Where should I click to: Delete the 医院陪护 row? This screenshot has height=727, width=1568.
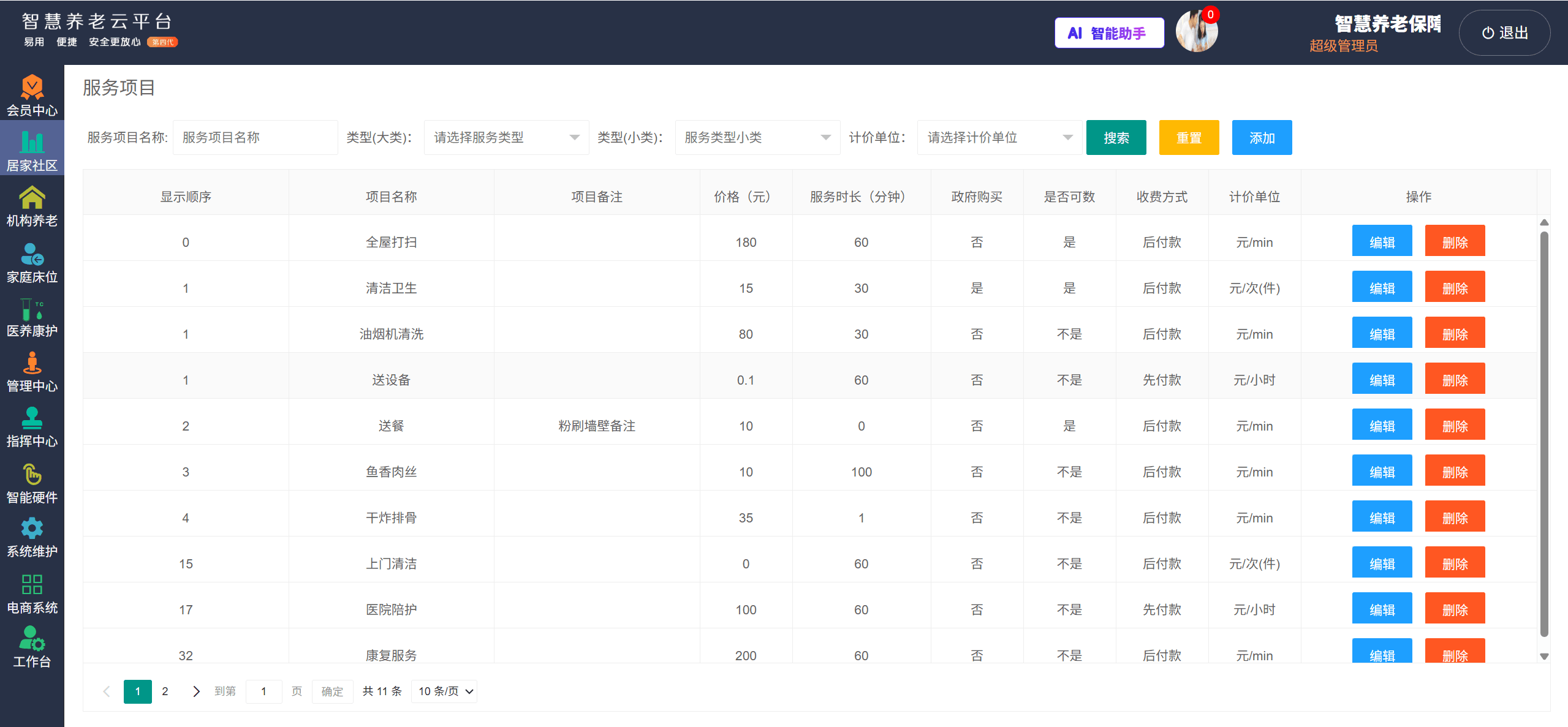coord(1455,608)
